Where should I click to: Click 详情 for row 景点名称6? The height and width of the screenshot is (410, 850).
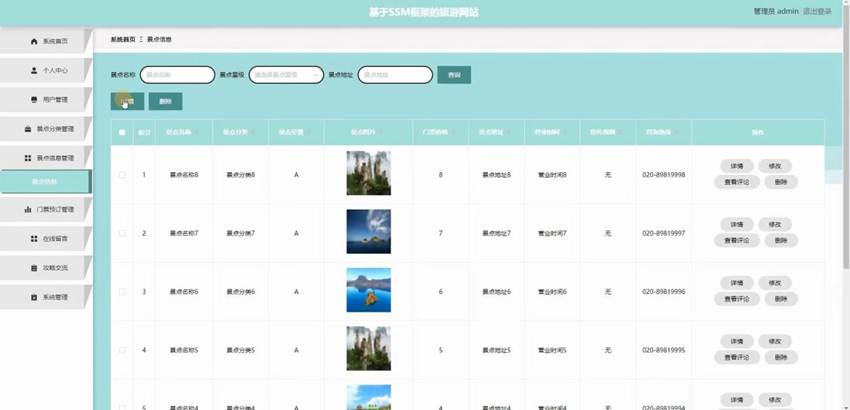(x=737, y=283)
